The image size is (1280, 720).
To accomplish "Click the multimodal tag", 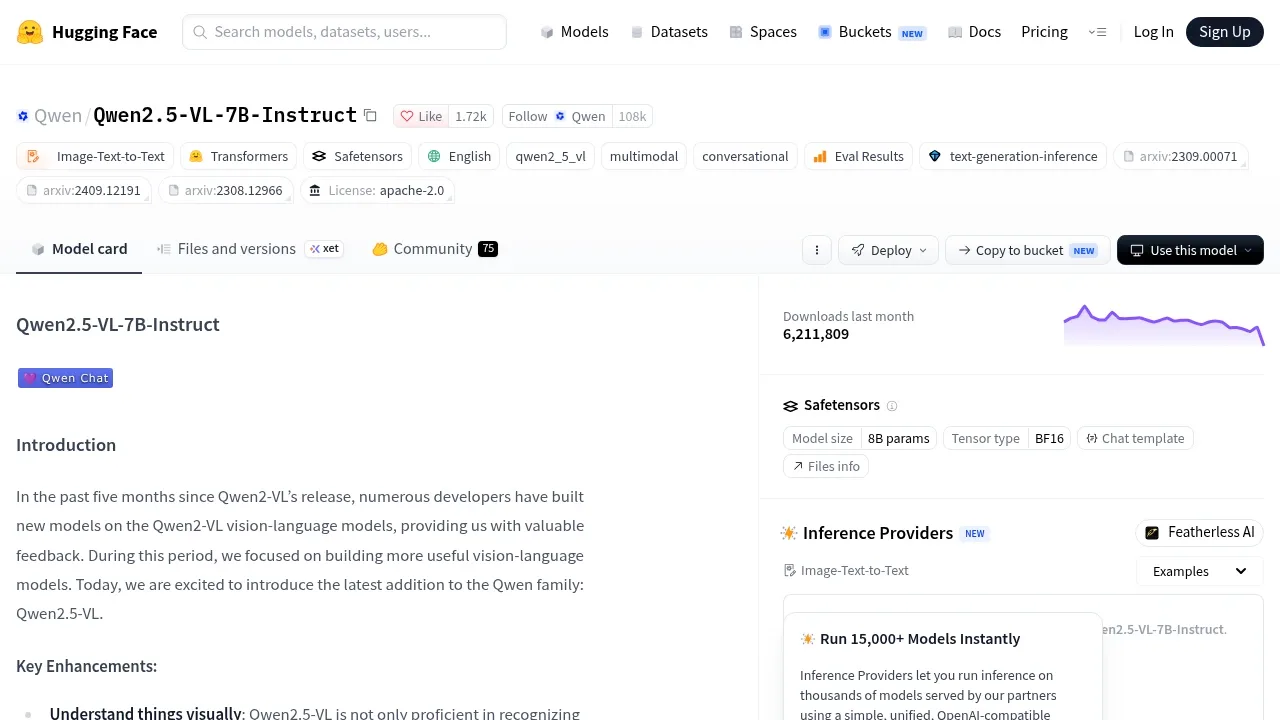I will coord(644,156).
